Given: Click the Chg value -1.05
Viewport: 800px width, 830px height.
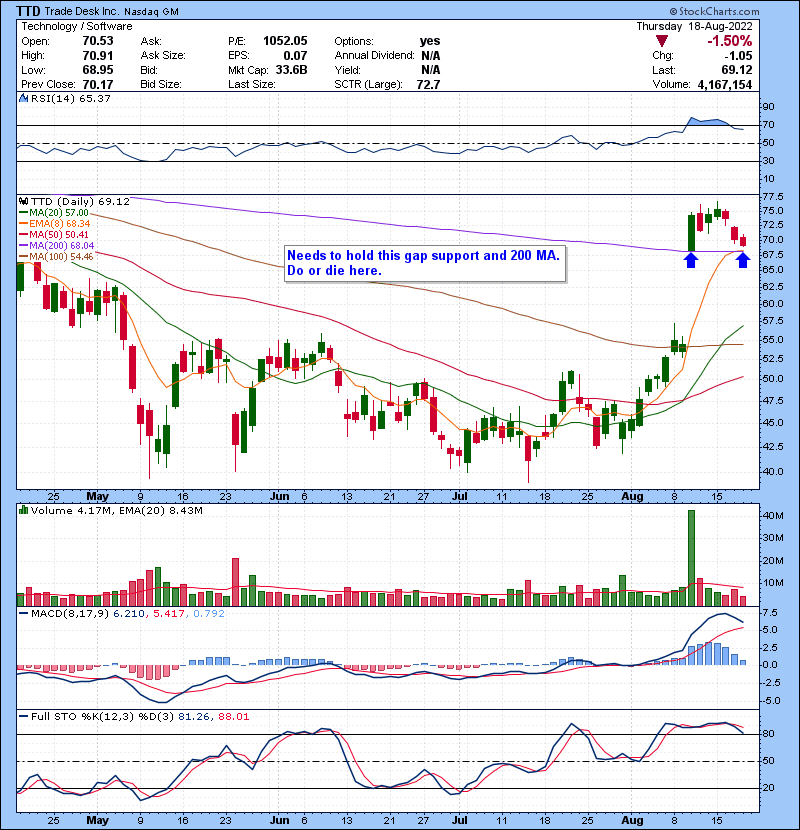Looking at the screenshot, I should [738, 55].
